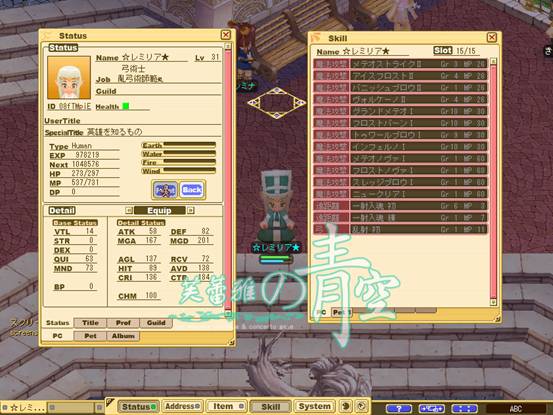
Task: Switch to the Pref tab
Action: tap(123, 323)
